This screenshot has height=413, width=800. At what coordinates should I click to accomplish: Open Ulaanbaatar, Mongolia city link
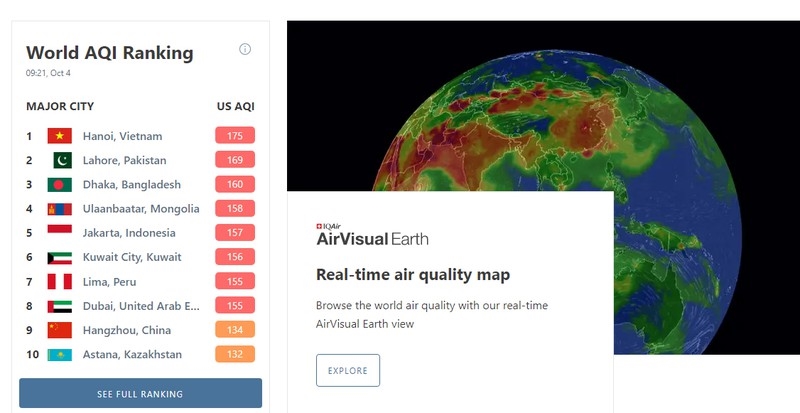pos(141,209)
